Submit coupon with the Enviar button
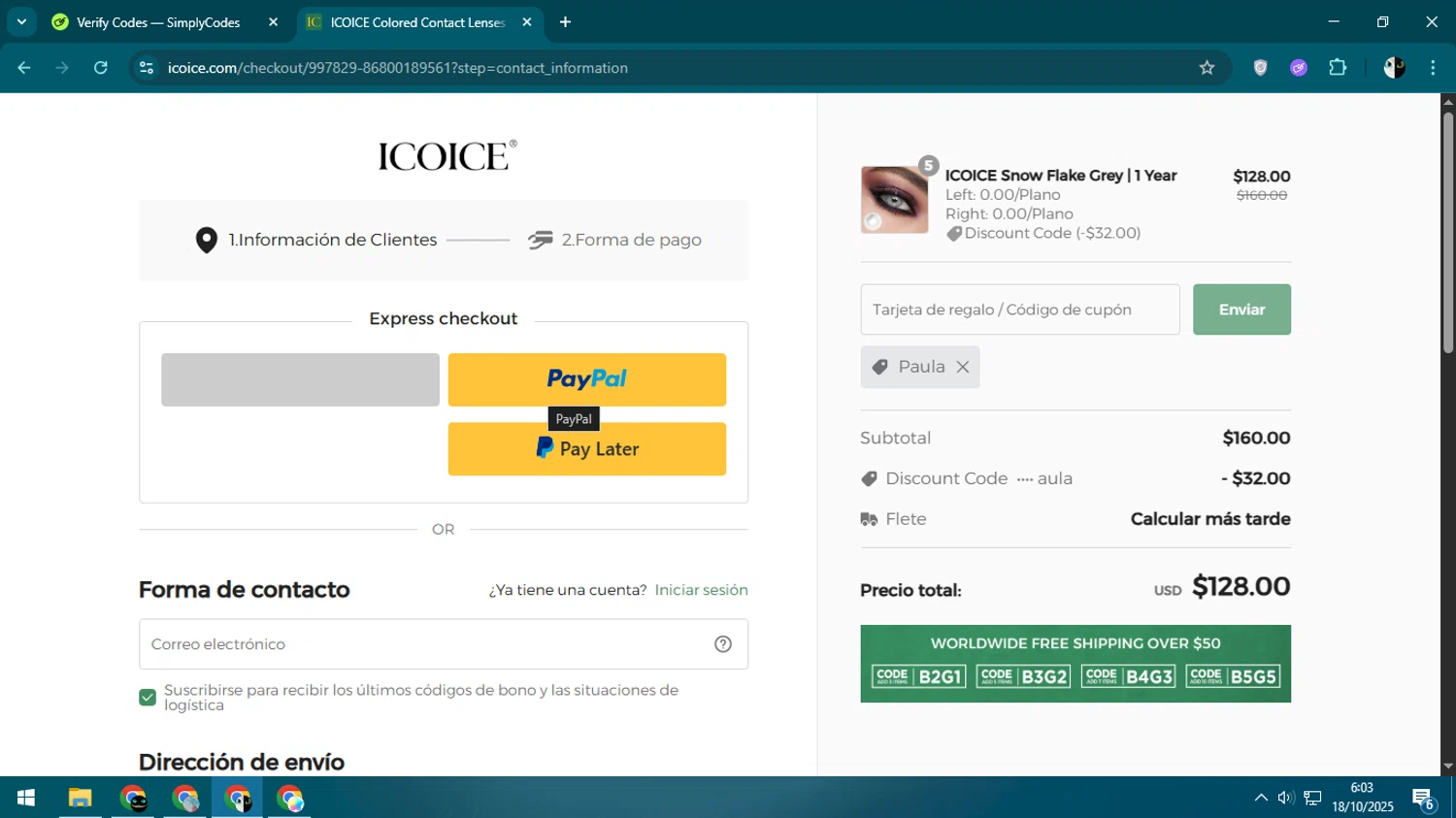This screenshot has width=1456, height=818. click(x=1241, y=310)
